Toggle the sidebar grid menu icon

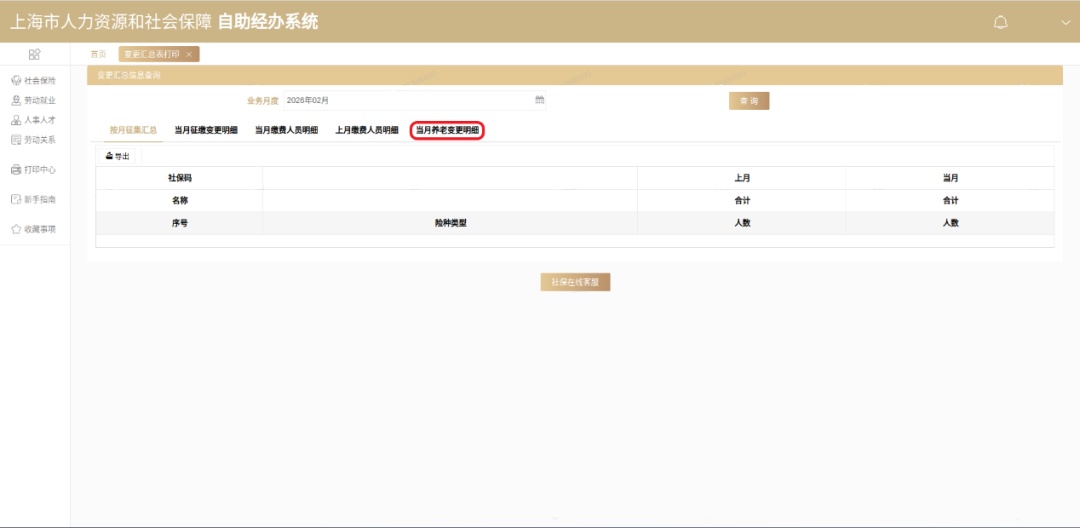coord(34,54)
